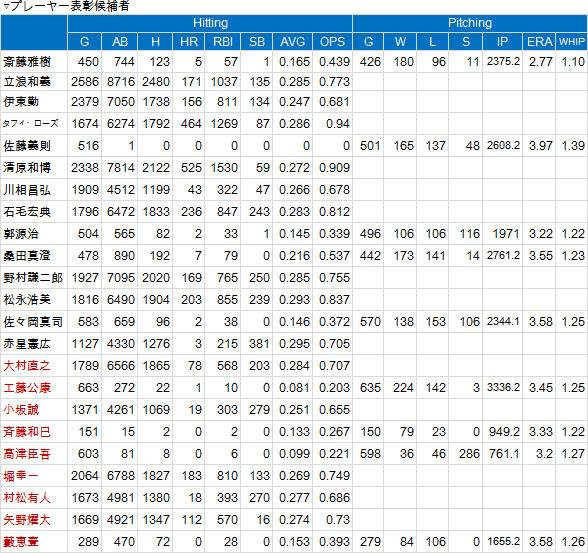Click the Pitching group header
The width and height of the screenshot is (588, 553).
(470, 23)
